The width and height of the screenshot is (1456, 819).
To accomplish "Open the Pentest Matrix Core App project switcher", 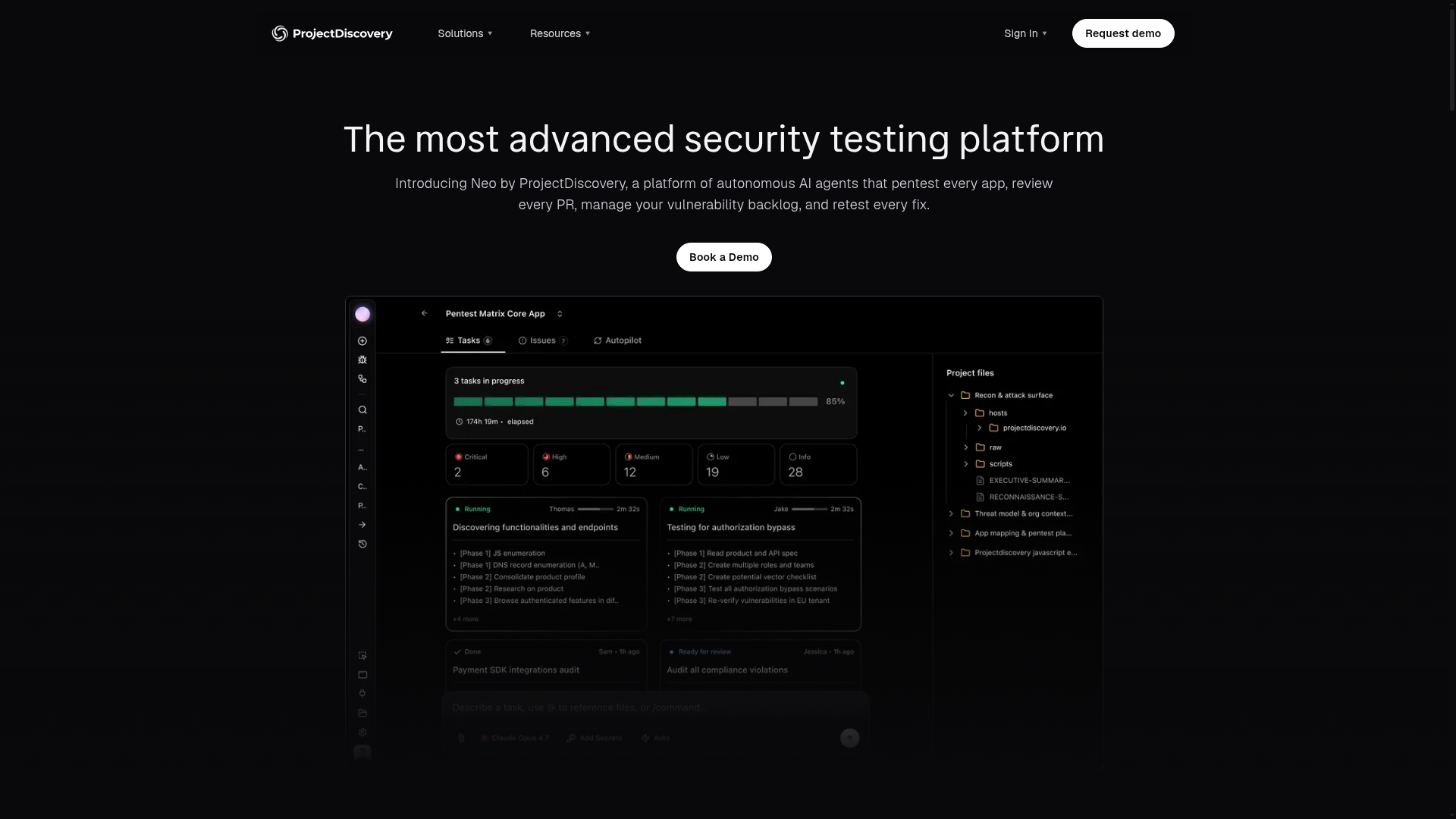I will (x=560, y=314).
